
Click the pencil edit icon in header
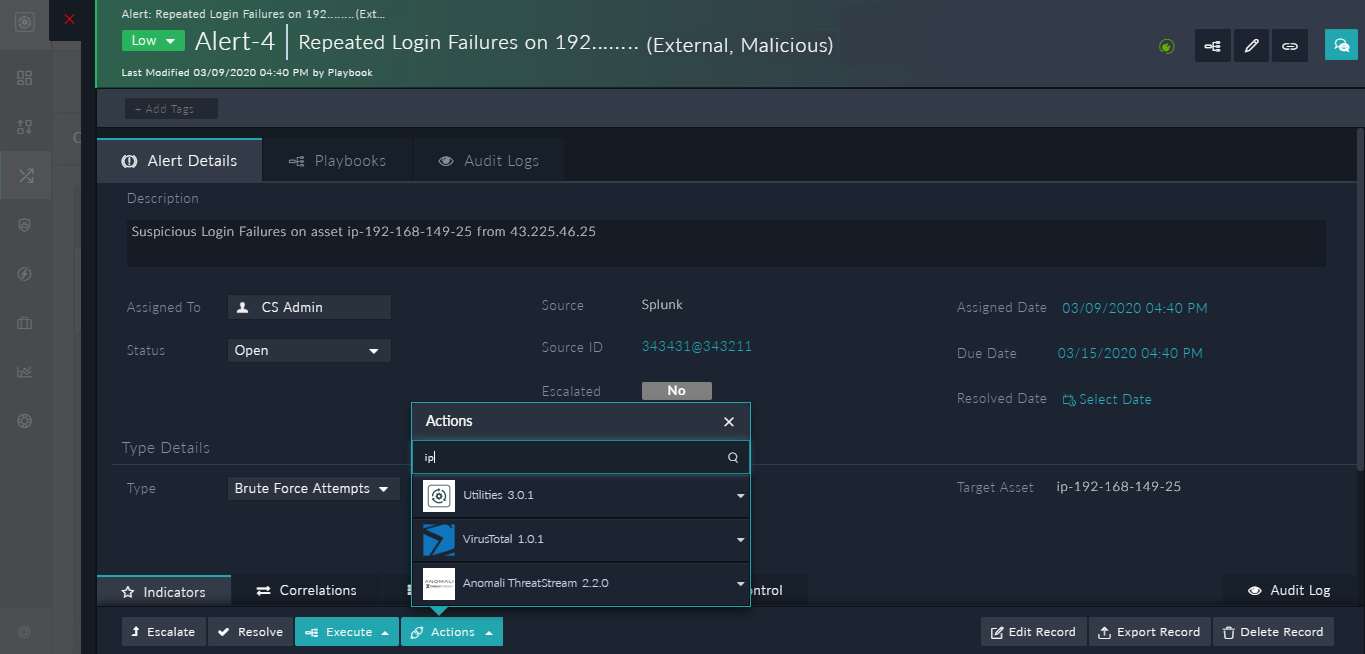click(x=1251, y=46)
